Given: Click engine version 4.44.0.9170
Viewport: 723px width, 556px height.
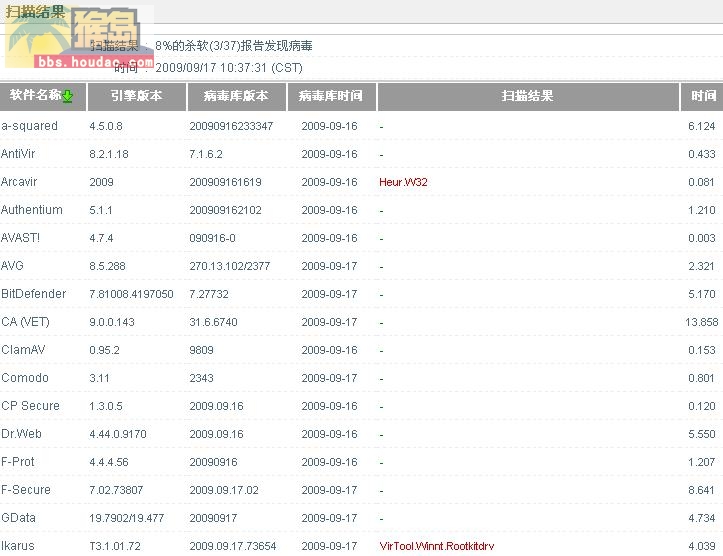Looking at the screenshot, I should pos(118,434).
